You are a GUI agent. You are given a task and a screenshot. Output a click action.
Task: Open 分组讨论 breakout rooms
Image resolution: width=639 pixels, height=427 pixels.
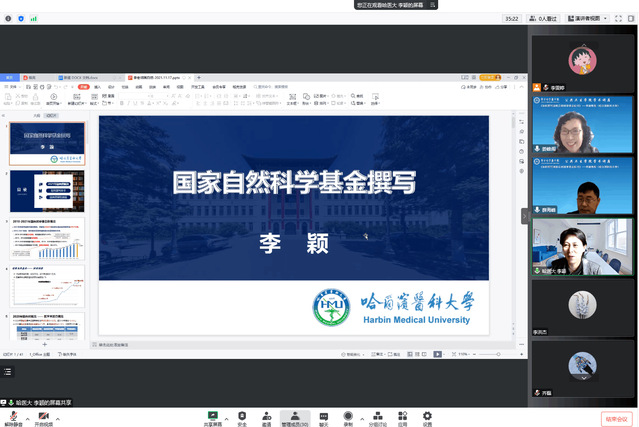(376, 414)
